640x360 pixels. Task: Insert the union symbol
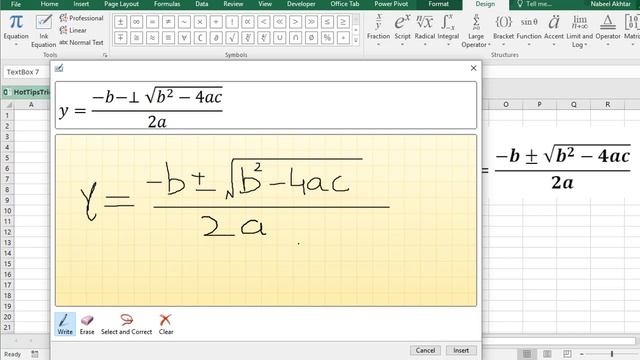click(280, 38)
